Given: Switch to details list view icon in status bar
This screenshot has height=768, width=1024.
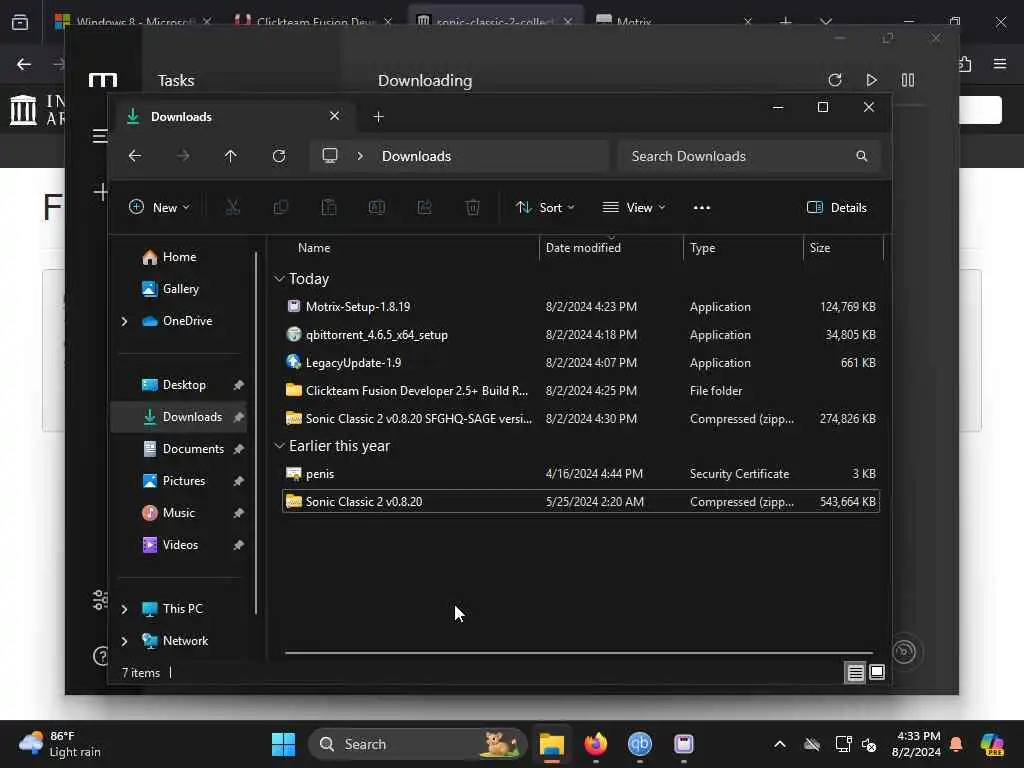Looking at the screenshot, I should coord(856,673).
